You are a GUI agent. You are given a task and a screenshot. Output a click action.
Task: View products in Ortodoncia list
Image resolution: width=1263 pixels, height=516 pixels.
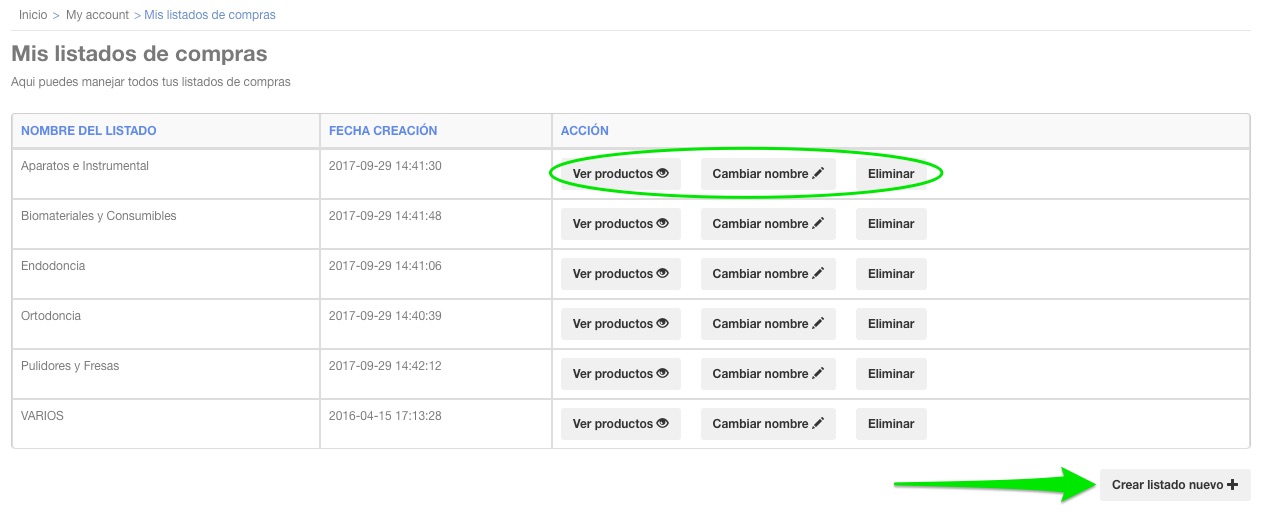coord(620,324)
